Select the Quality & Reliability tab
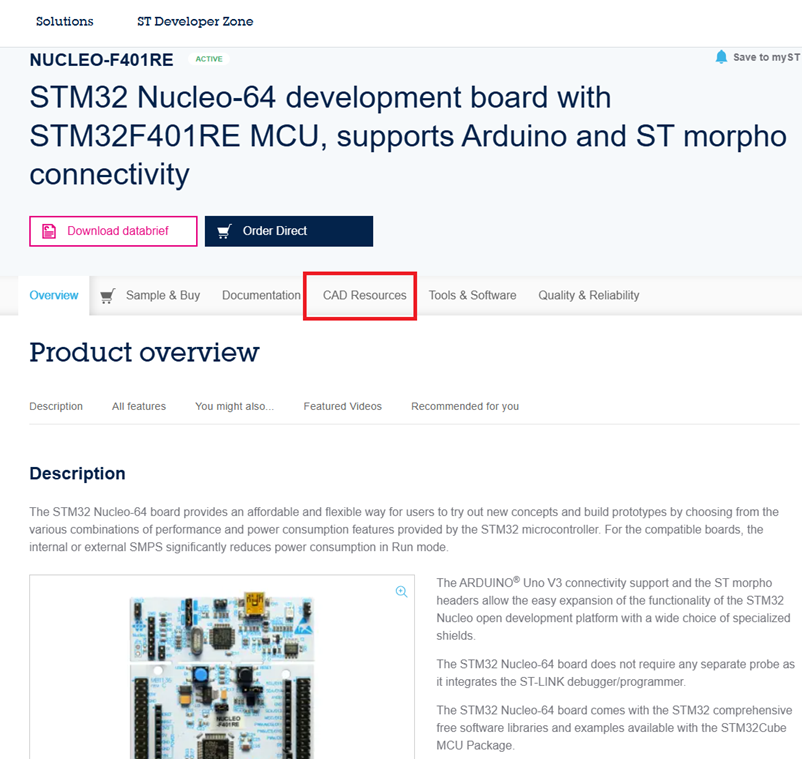Screen dimensions: 802x759 tap(589, 296)
